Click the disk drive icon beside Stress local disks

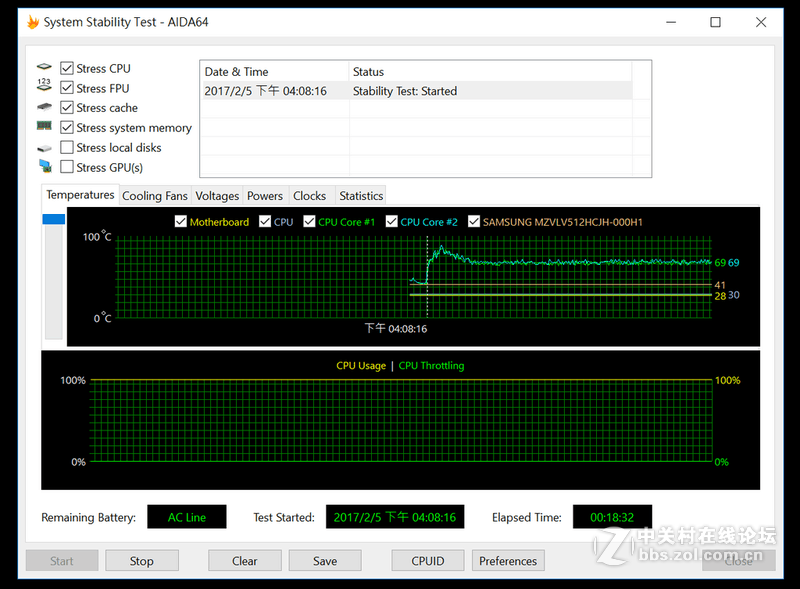(44, 148)
